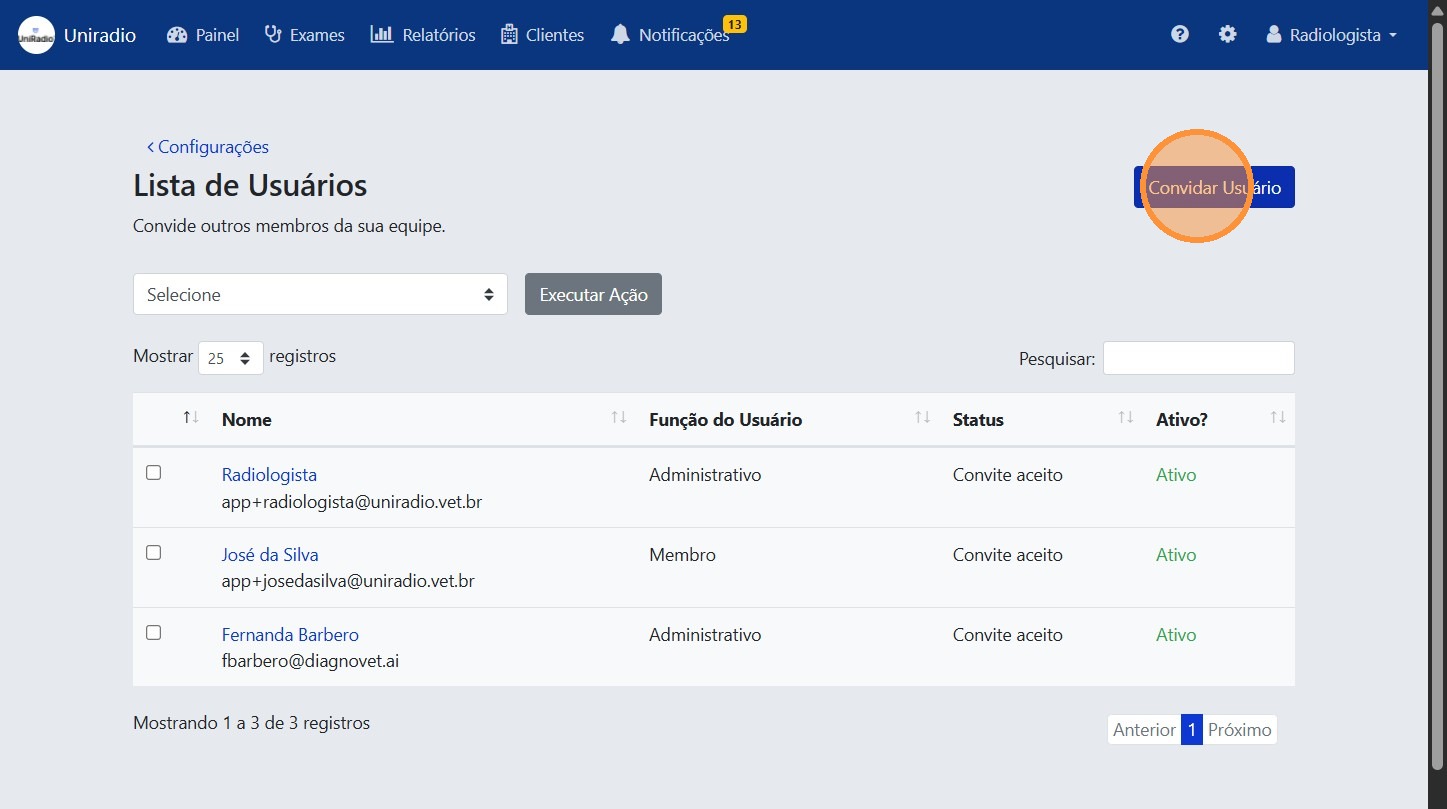
Task: Go back via the Configurações link
Action: point(209,146)
